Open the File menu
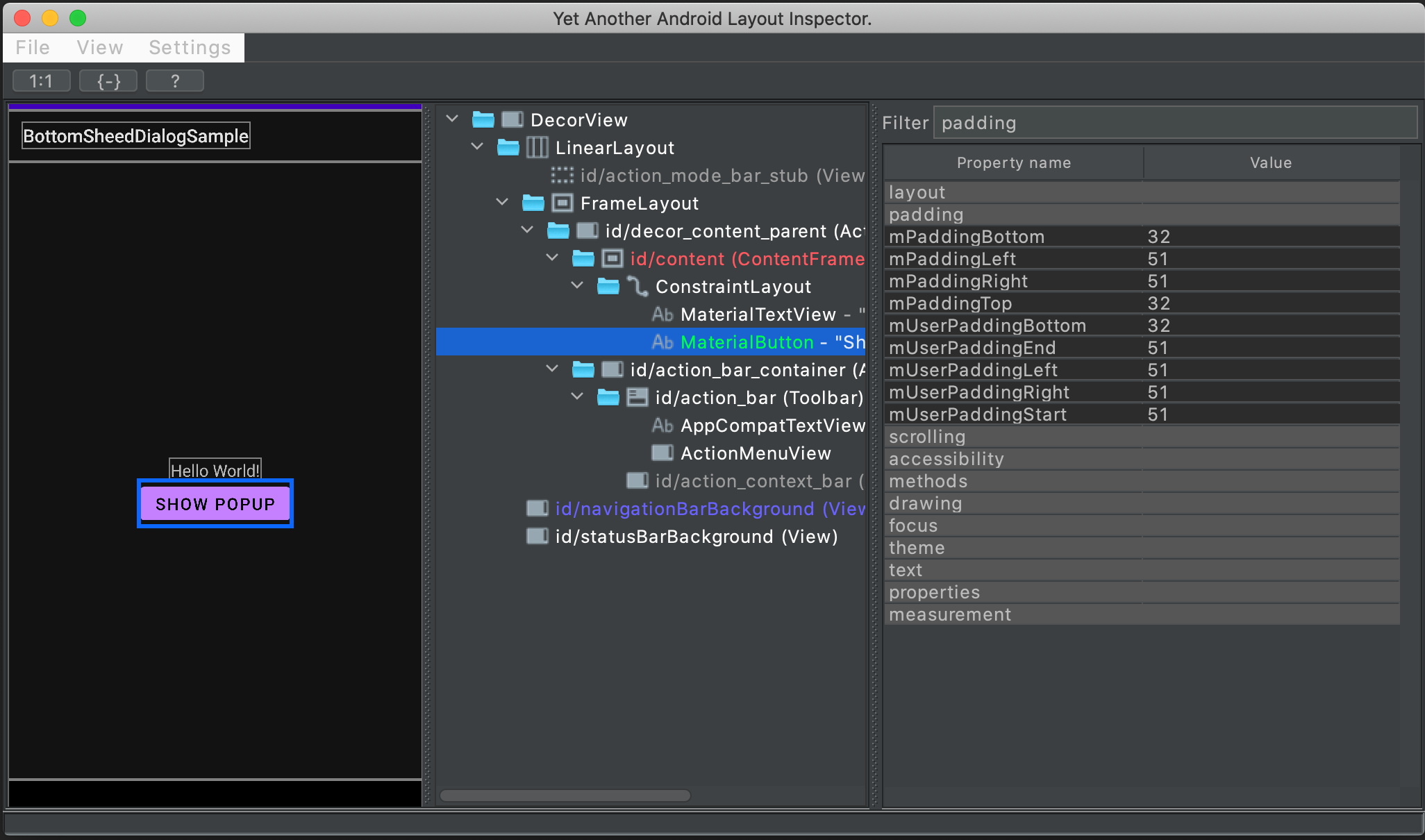Screen dimensions: 1425x840 point(33,47)
